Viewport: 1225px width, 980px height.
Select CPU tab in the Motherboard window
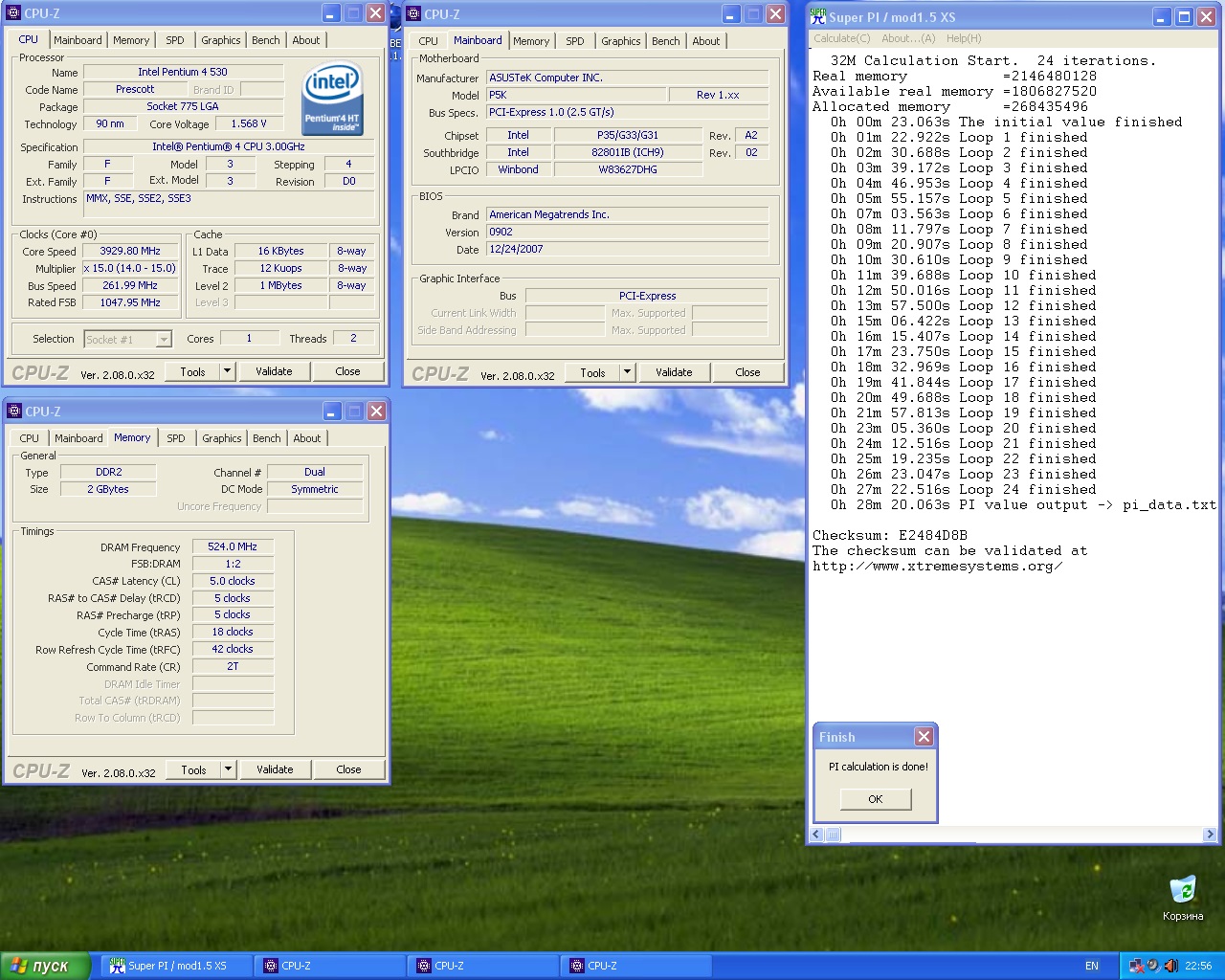coord(429,41)
